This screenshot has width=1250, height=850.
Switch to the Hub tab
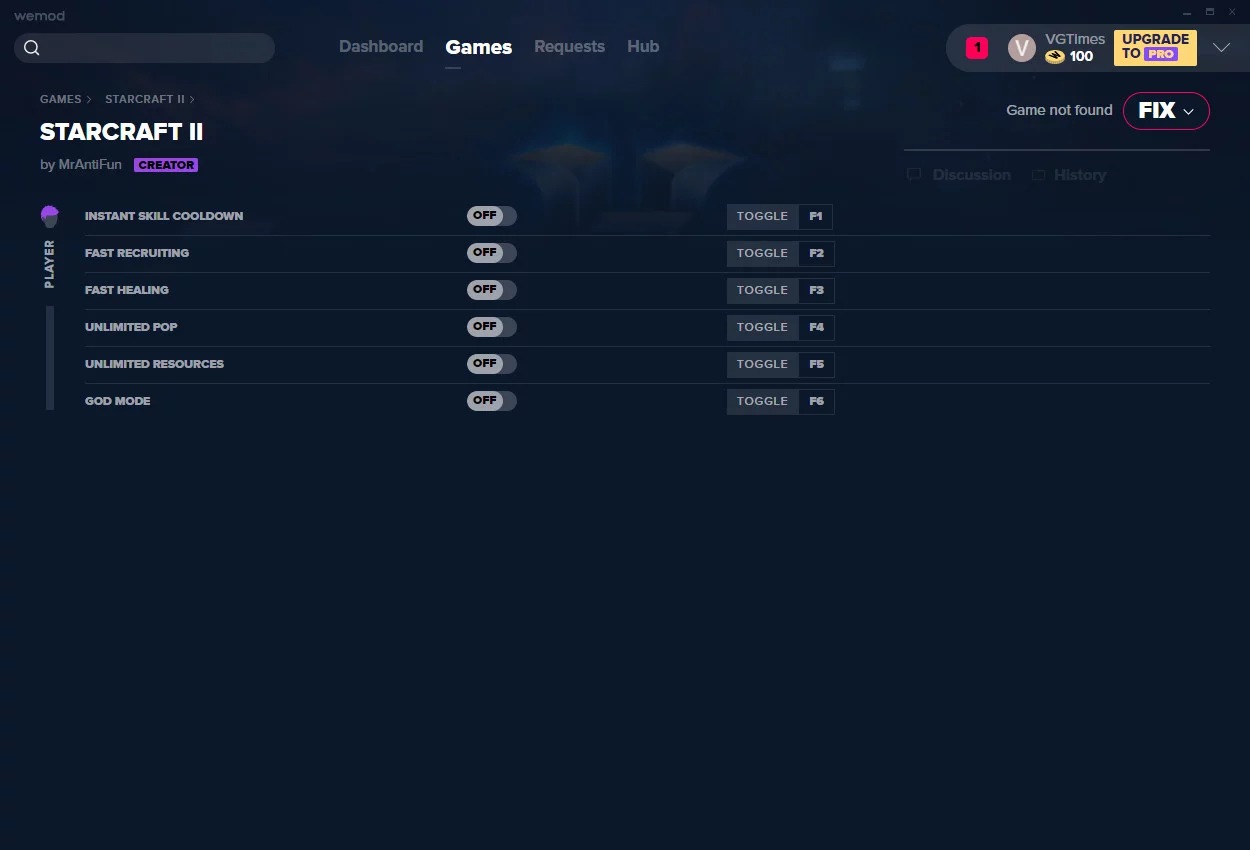[643, 47]
